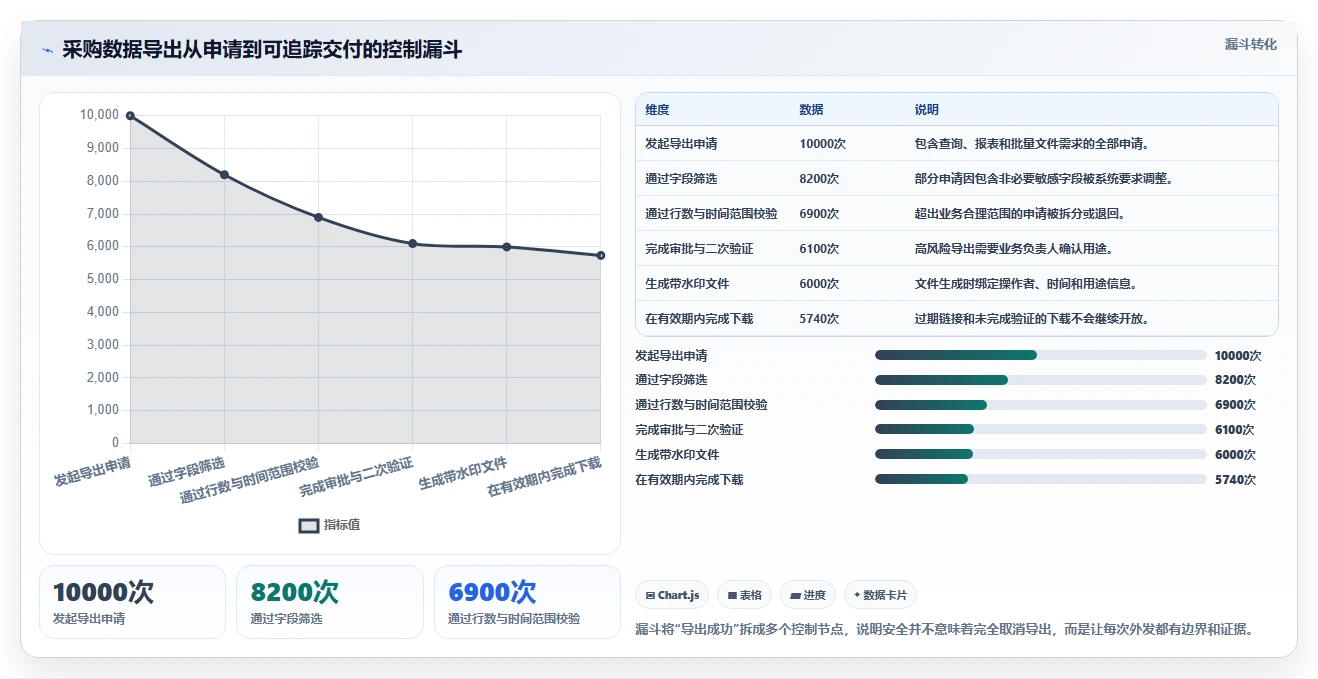Select the 发起导出申请 chart data point
Viewport: 1318px width, 679px height.
(x=130, y=116)
